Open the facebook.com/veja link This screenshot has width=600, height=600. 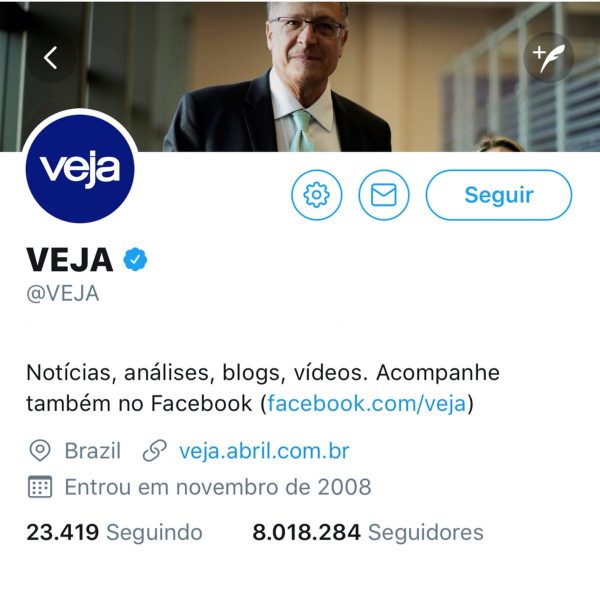(367, 404)
